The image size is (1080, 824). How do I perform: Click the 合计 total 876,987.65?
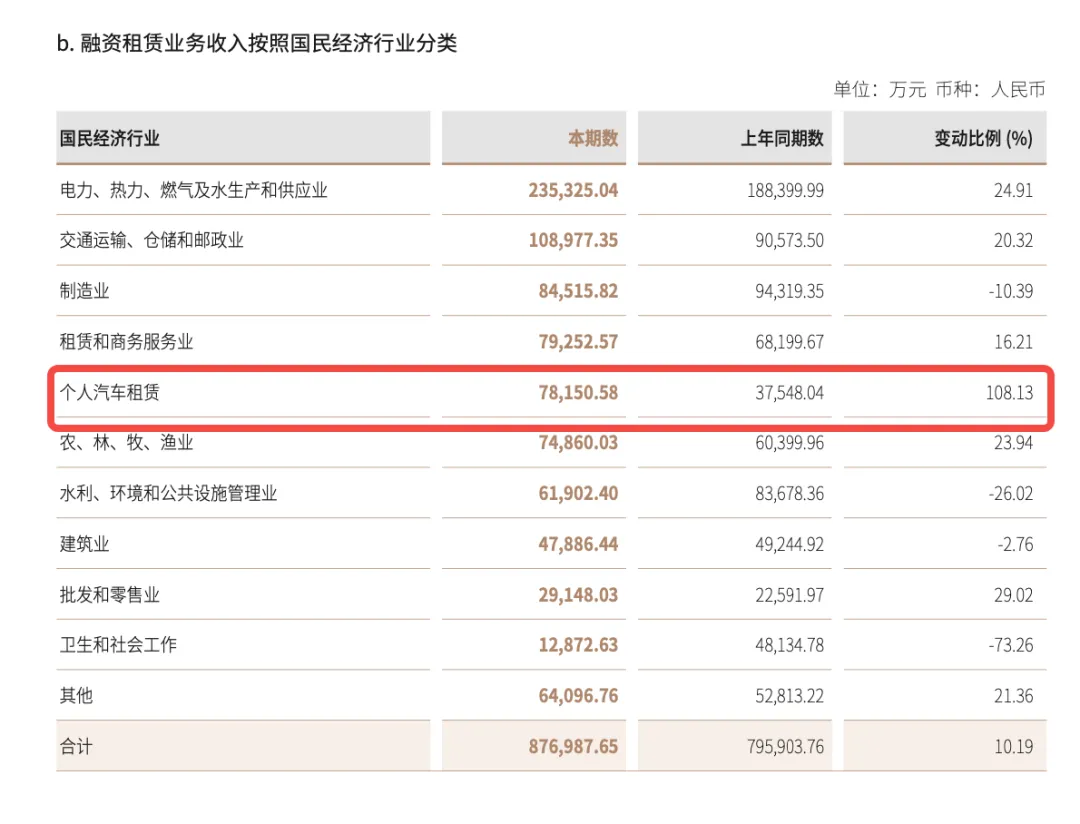pos(574,746)
